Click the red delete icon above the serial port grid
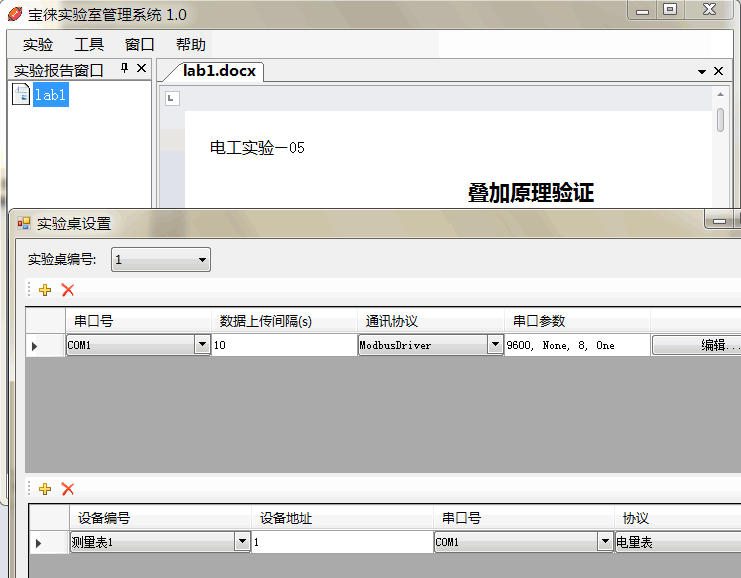Screen dimensions: 741x578 [68, 290]
